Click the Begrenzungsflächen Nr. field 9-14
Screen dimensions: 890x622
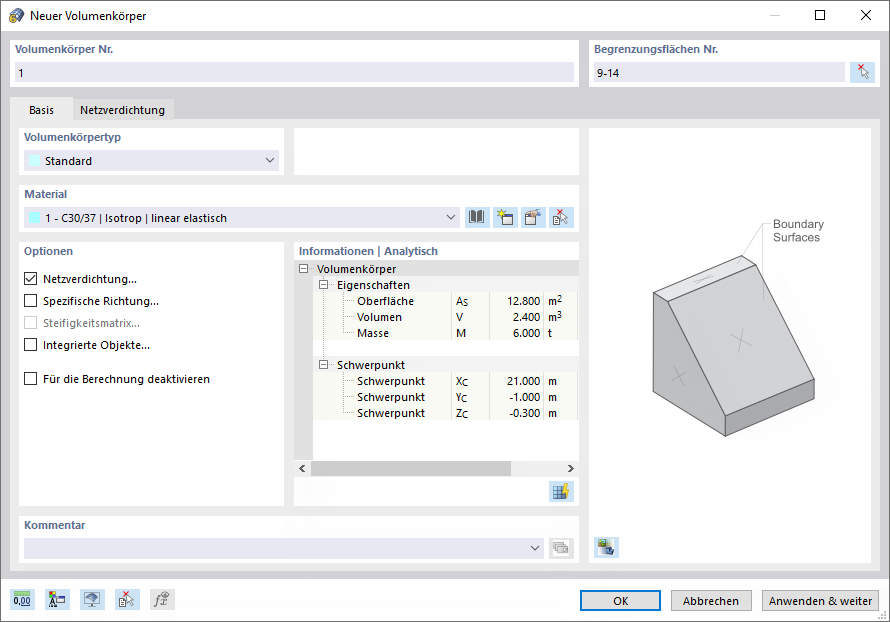[719, 73]
